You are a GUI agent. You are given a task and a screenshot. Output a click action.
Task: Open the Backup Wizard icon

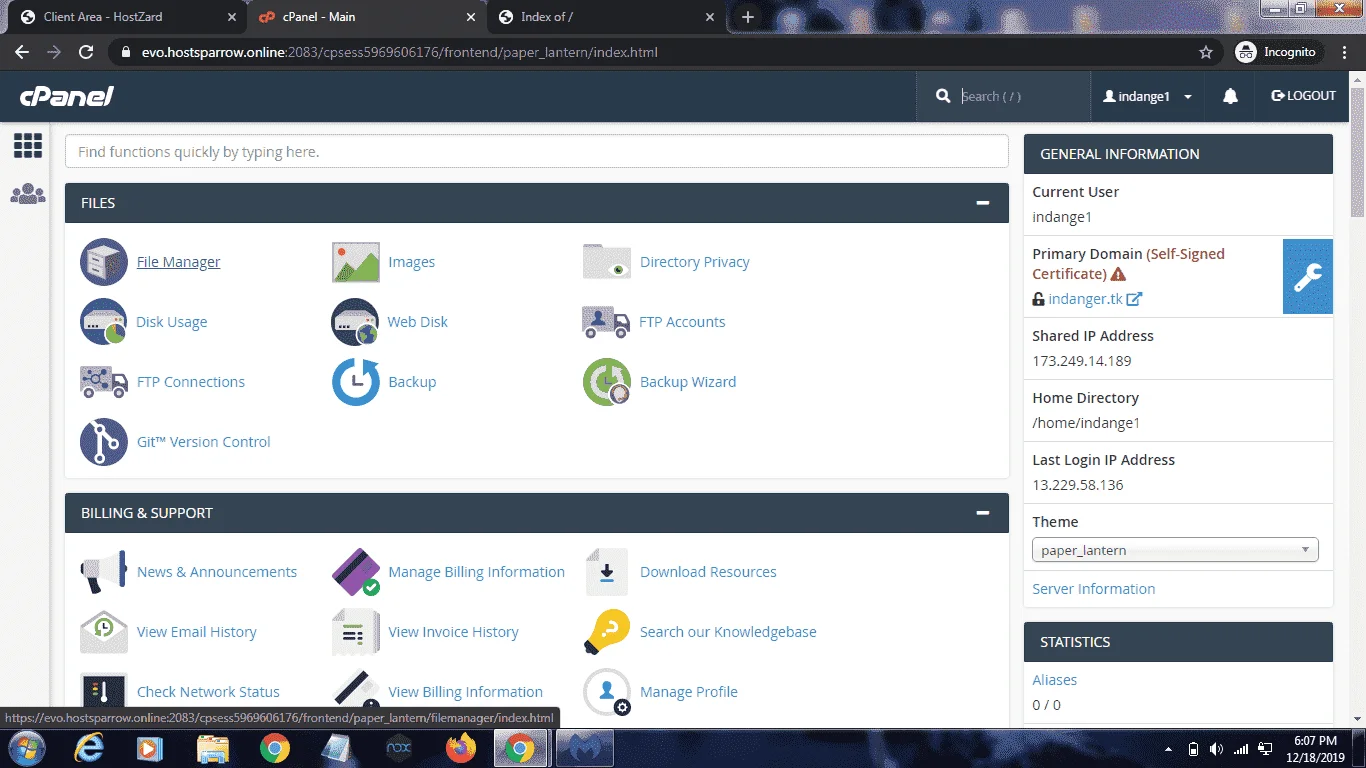607,382
